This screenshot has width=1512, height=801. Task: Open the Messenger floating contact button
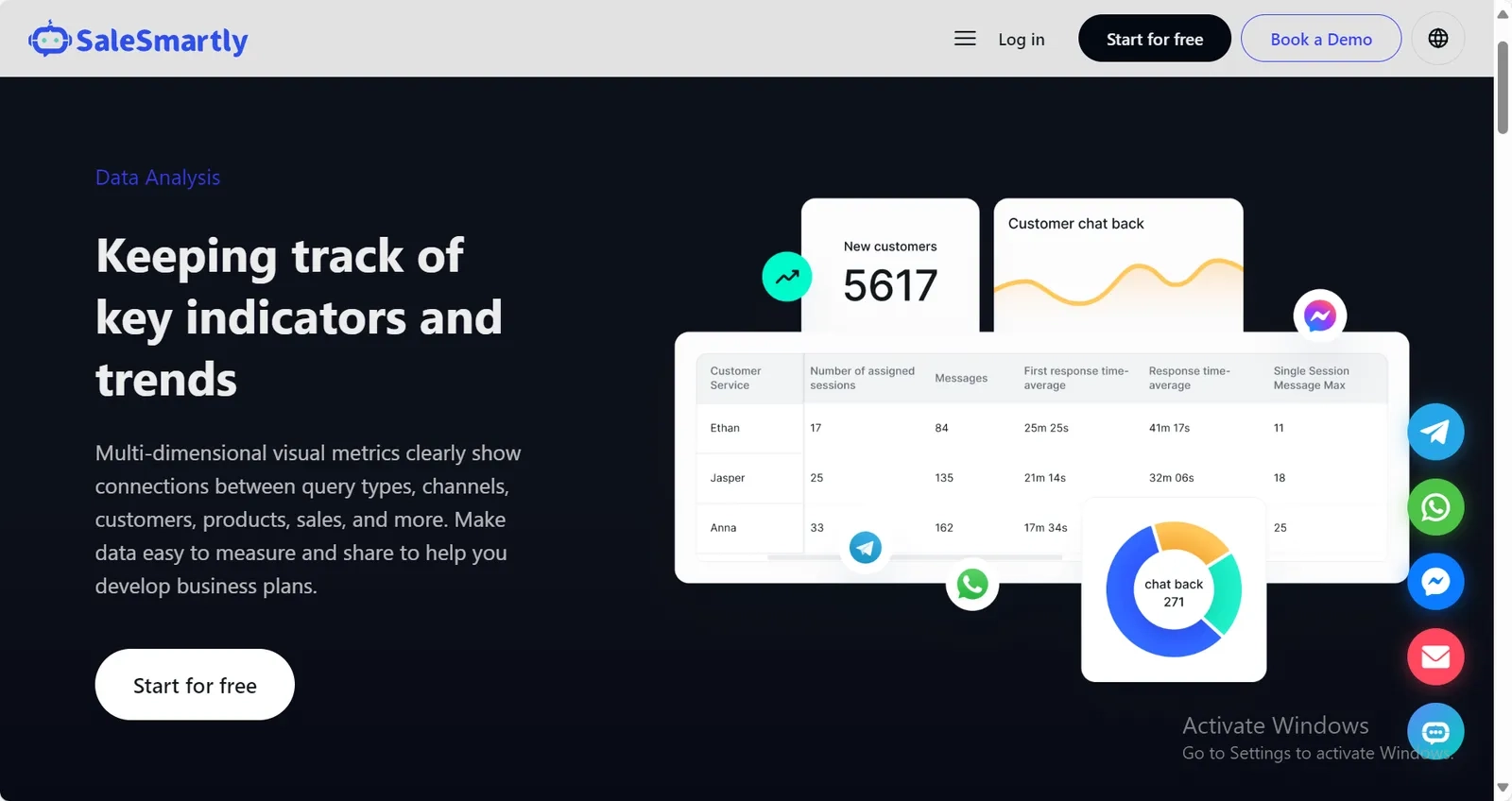pyautogui.click(x=1435, y=582)
